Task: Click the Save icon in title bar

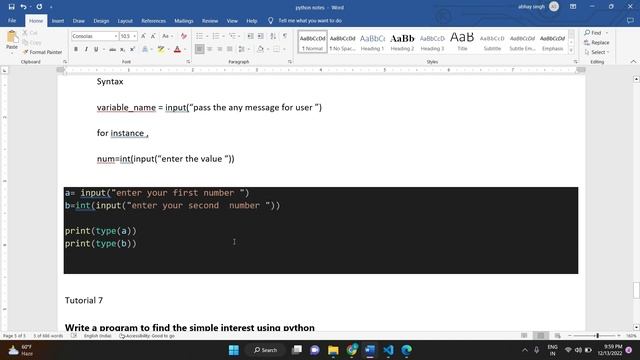Action: pos(11,7)
